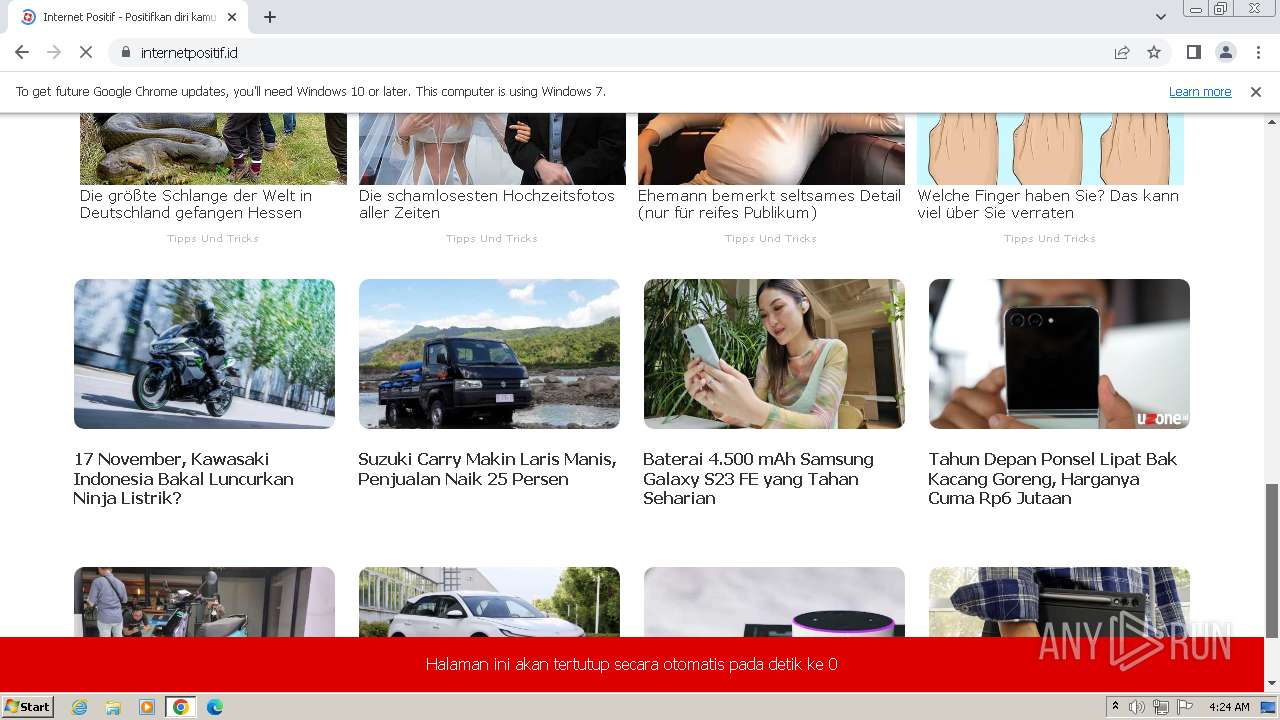Click 'Tipps Und Tricks' under the finger ad
The height and width of the screenshot is (720, 1280).
(x=1050, y=238)
